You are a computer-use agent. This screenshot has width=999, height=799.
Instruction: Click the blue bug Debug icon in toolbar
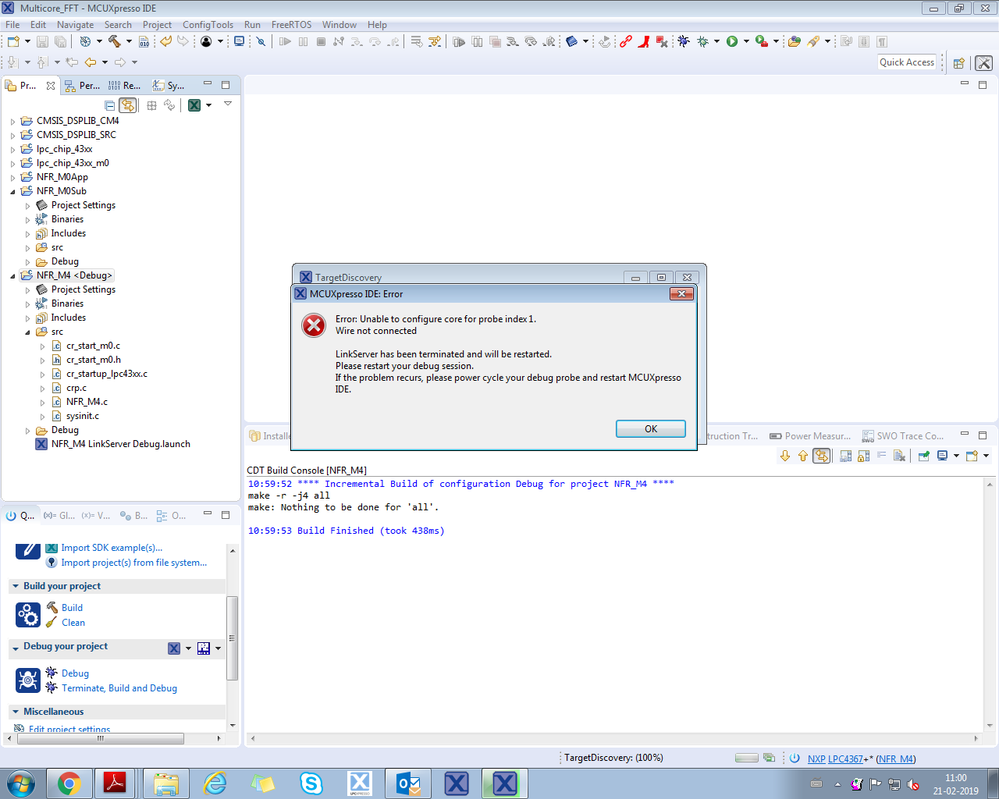tap(683, 41)
